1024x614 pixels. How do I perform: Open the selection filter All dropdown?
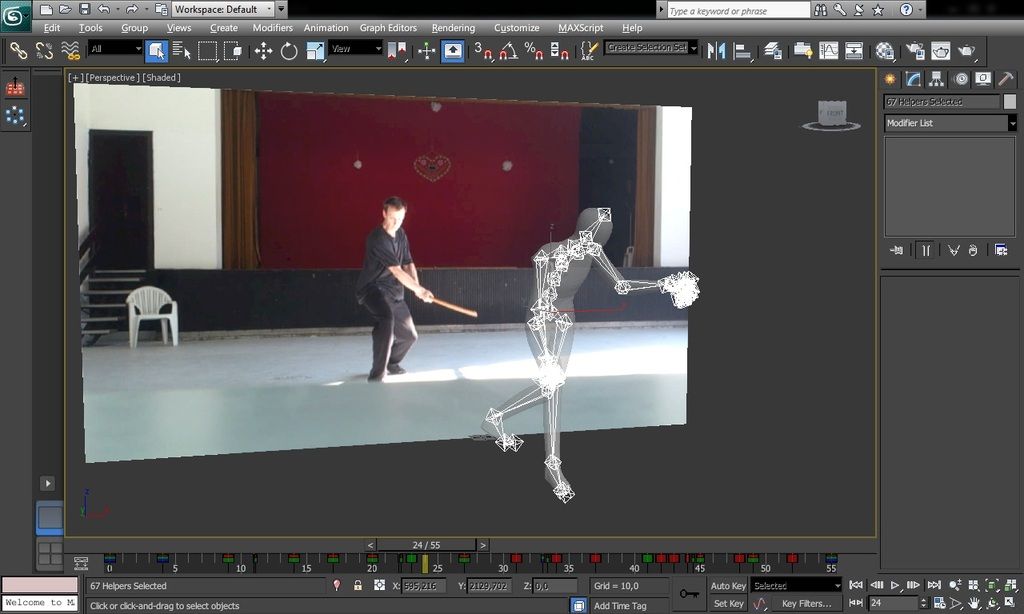pos(115,48)
